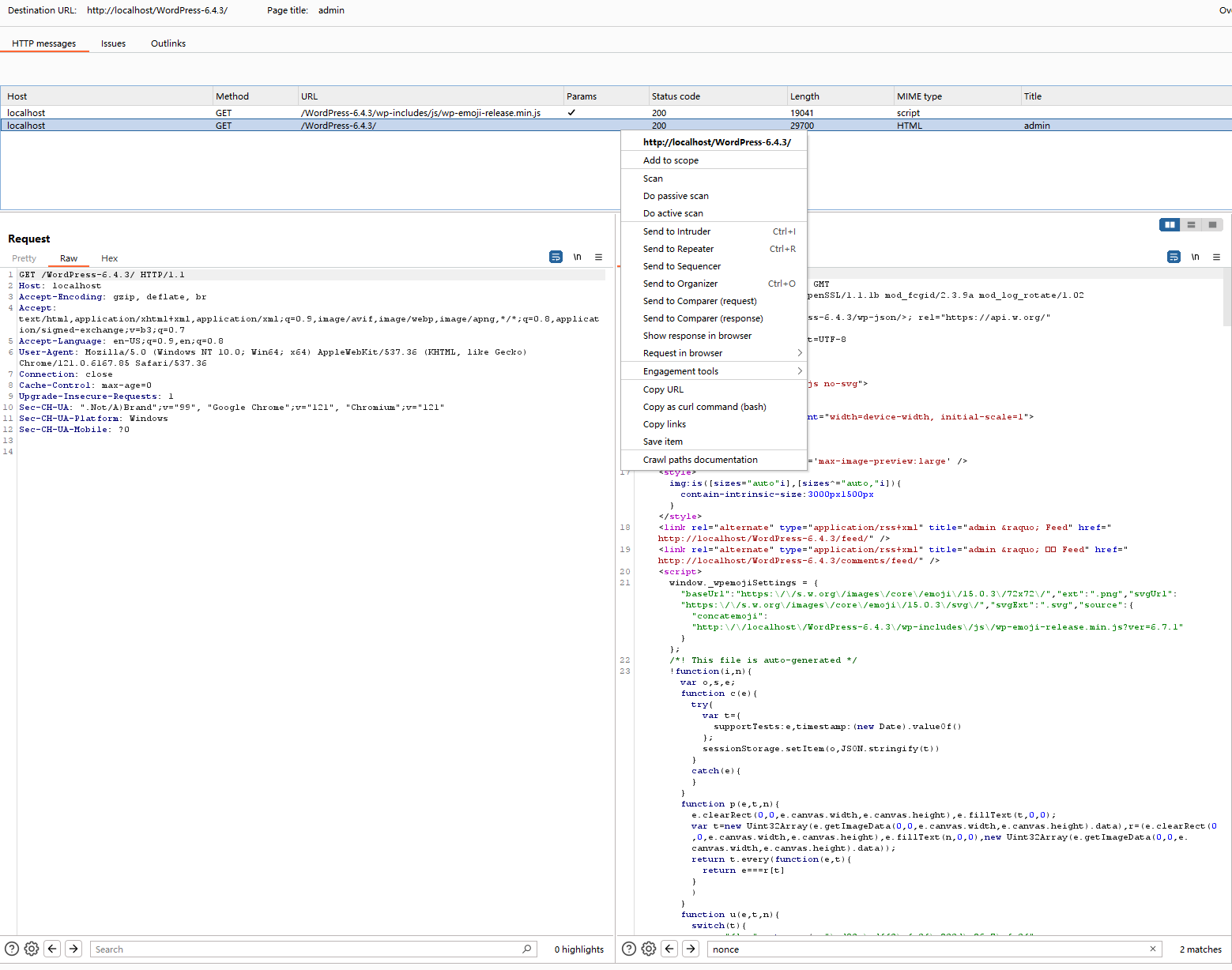
Task: Click the Request search input field
Action: point(308,949)
